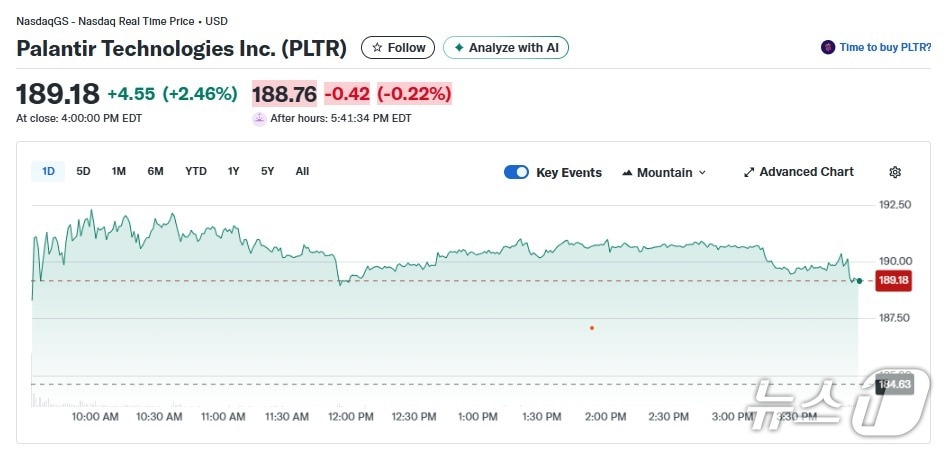The height and width of the screenshot is (450, 944).
Task: Expand the Mountain chart type dropdown
Action: [x=702, y=173]
